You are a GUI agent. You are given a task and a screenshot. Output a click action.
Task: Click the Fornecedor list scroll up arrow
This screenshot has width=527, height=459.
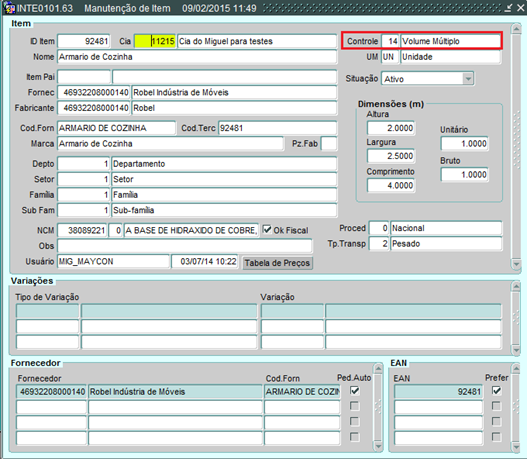point(378,369)
